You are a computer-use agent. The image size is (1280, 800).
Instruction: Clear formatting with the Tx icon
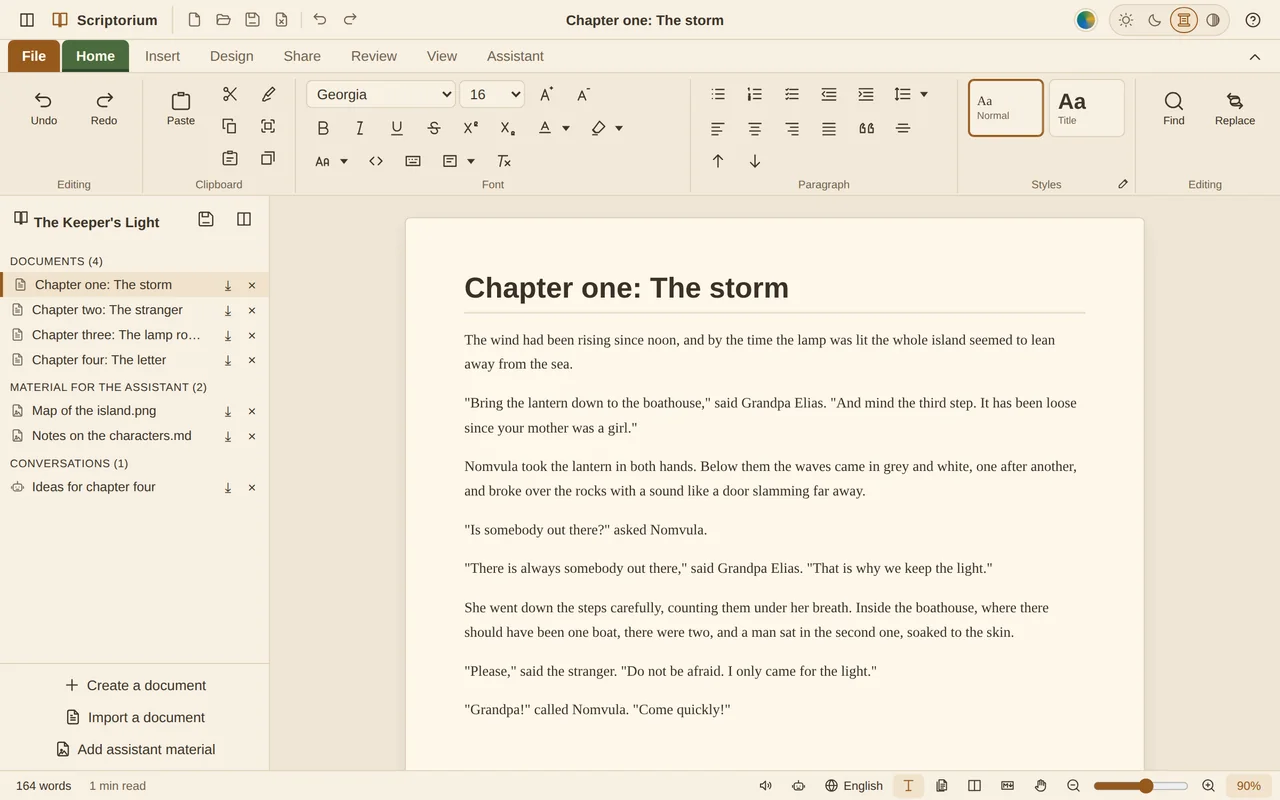pyautogui.click(x=504, y=161)
